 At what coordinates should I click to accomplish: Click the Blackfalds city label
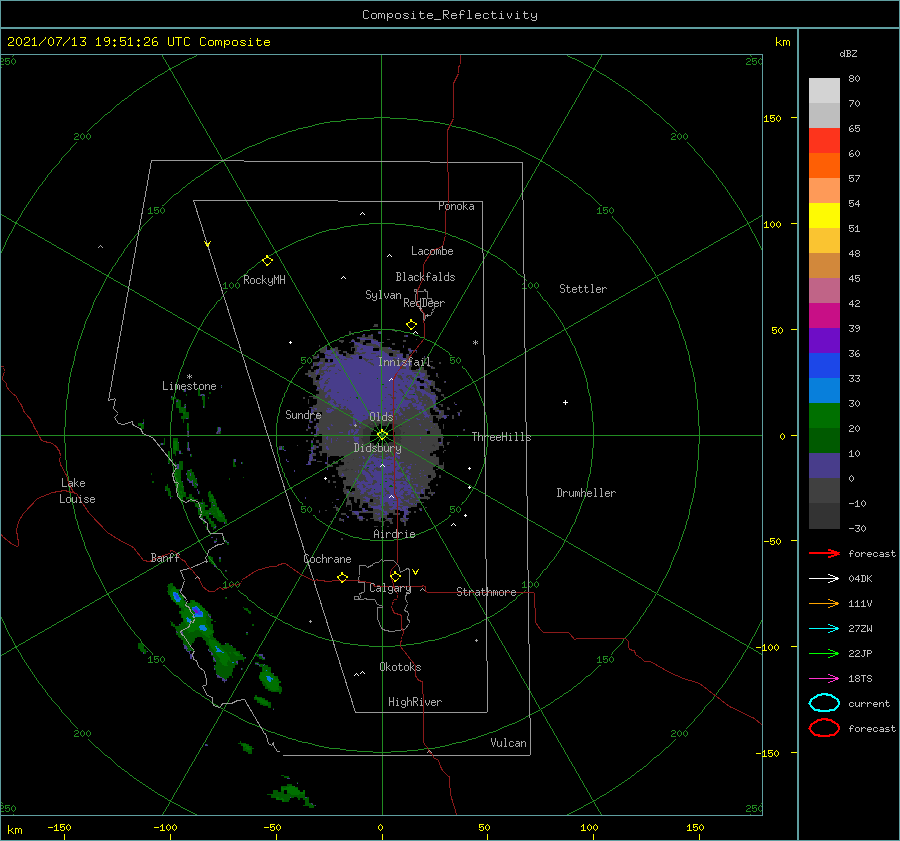pyautogui.click(x=425, y=277)
